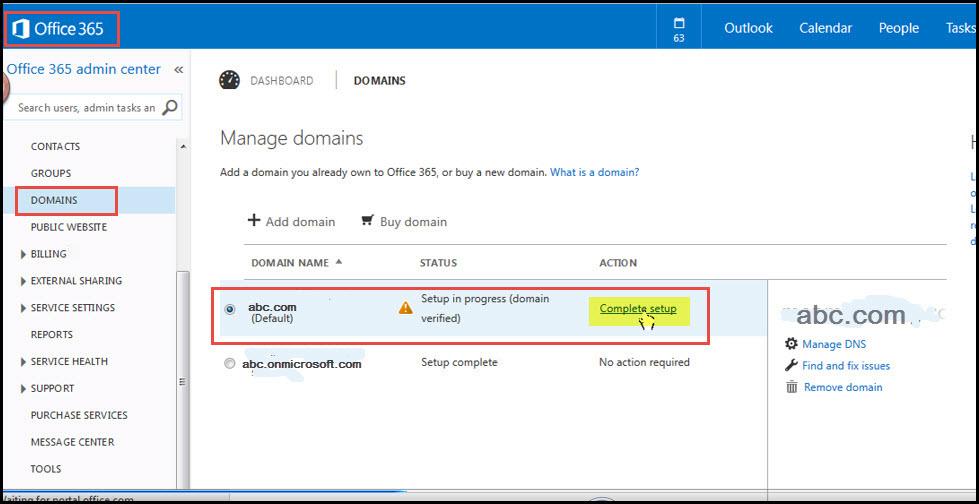Click the Action column header

[618, 262]
